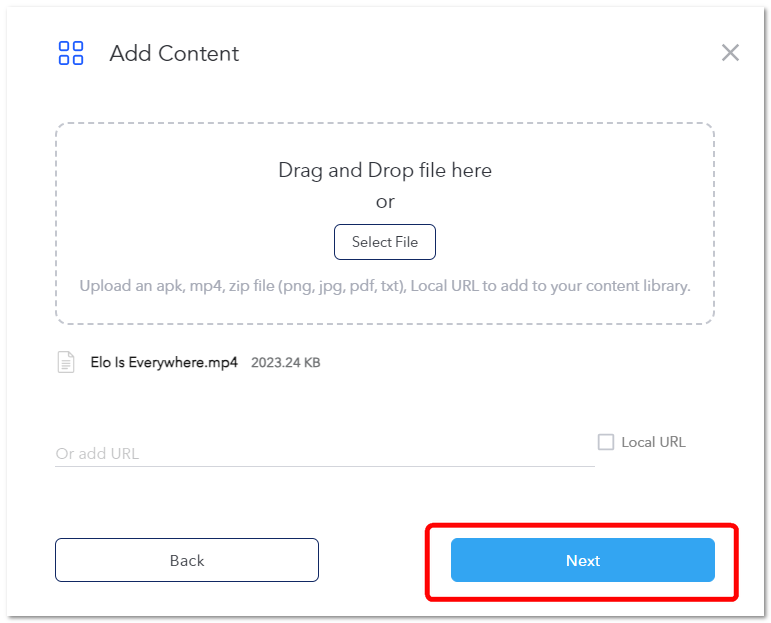Screen dimensions: 771x623
Task: Click the 'or' text above Select File
Action: click(385, 202)
